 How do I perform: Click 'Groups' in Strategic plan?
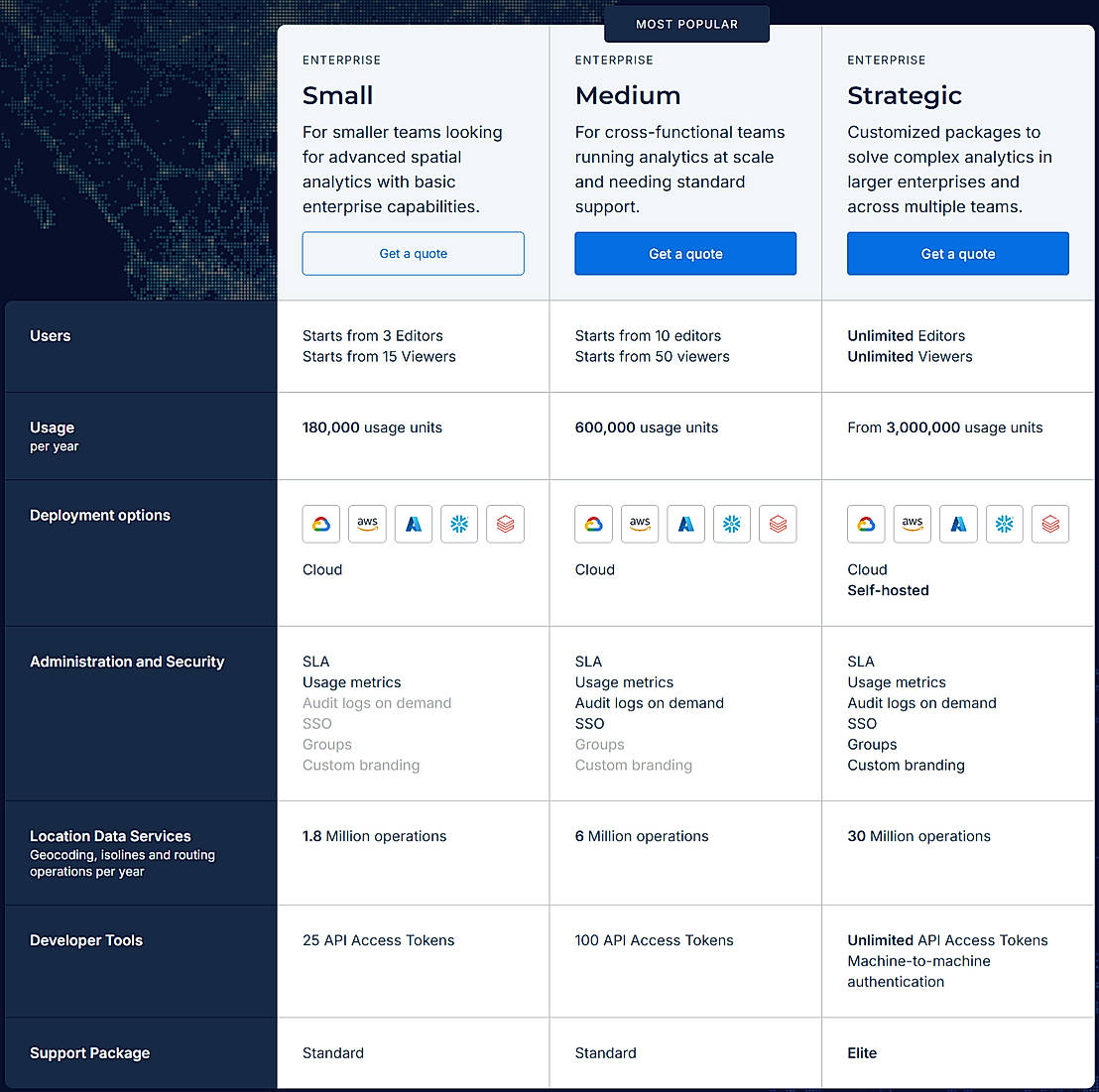(872, 744)
